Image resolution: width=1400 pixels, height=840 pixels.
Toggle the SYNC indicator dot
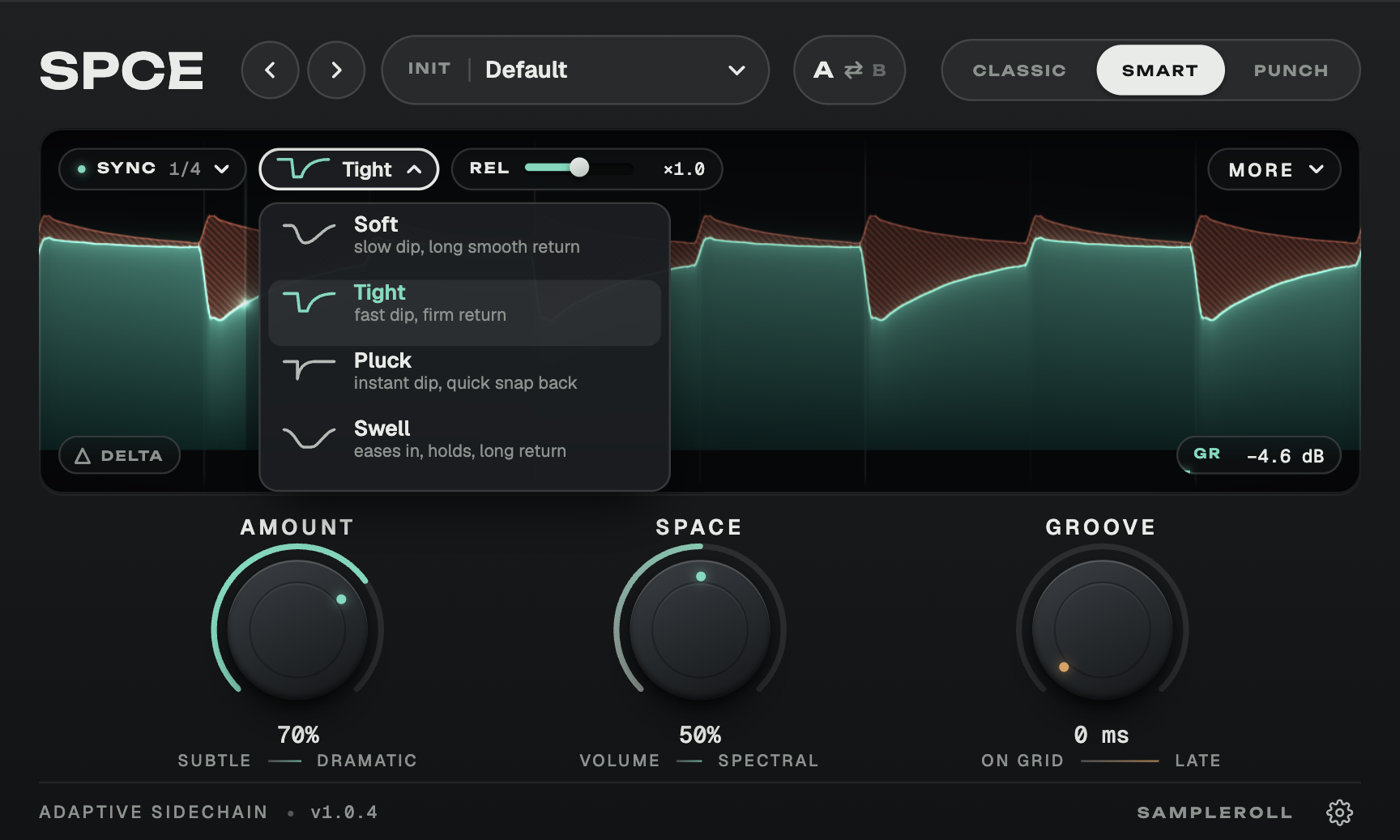[82, 168]
